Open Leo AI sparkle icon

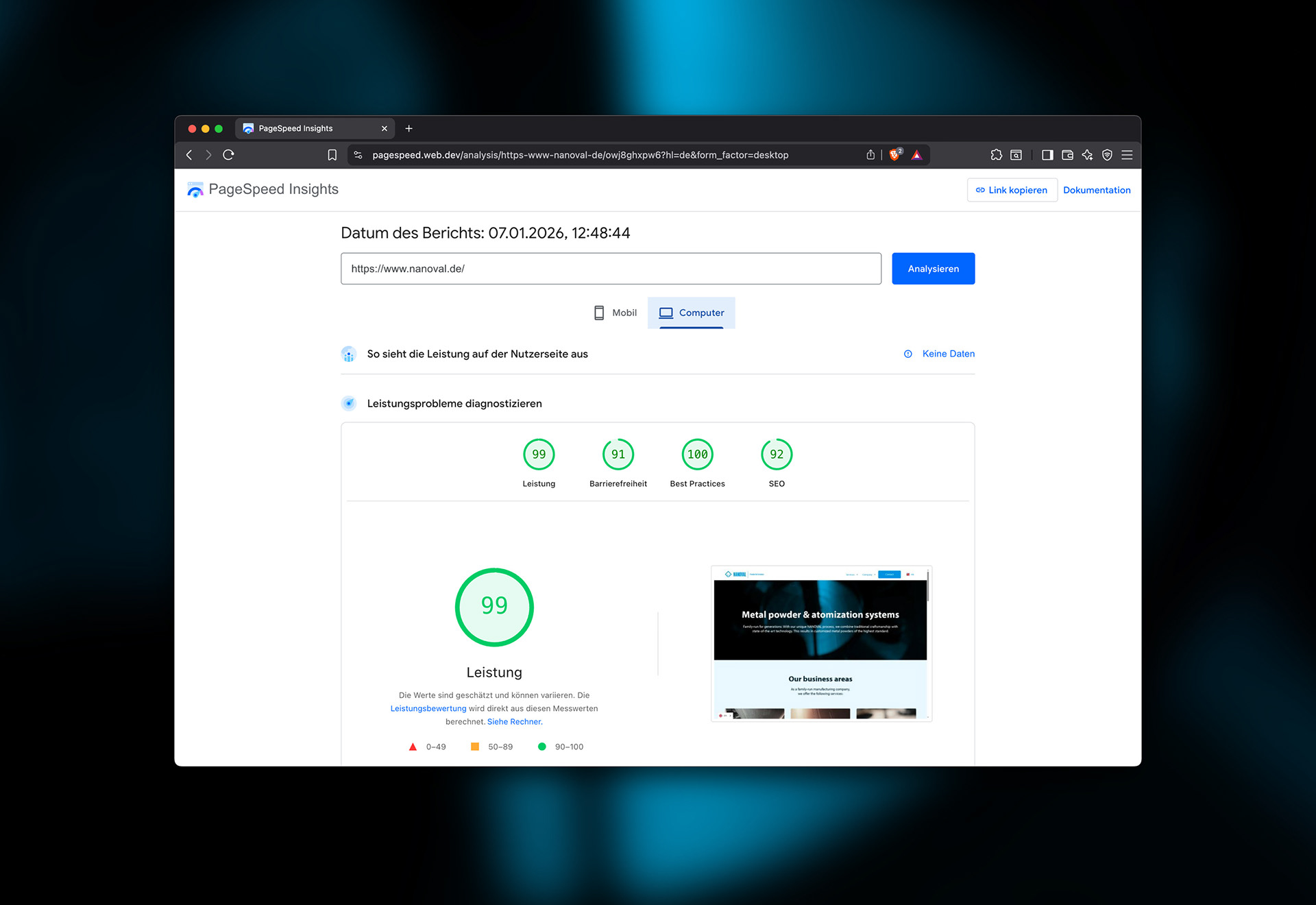pos(1087,155)
